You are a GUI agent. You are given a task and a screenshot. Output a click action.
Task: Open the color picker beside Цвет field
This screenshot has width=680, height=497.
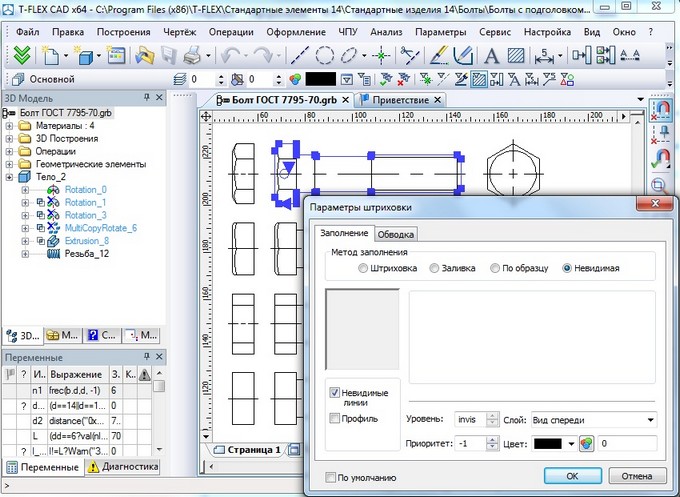pyautogui.click(x=586, y=444)
